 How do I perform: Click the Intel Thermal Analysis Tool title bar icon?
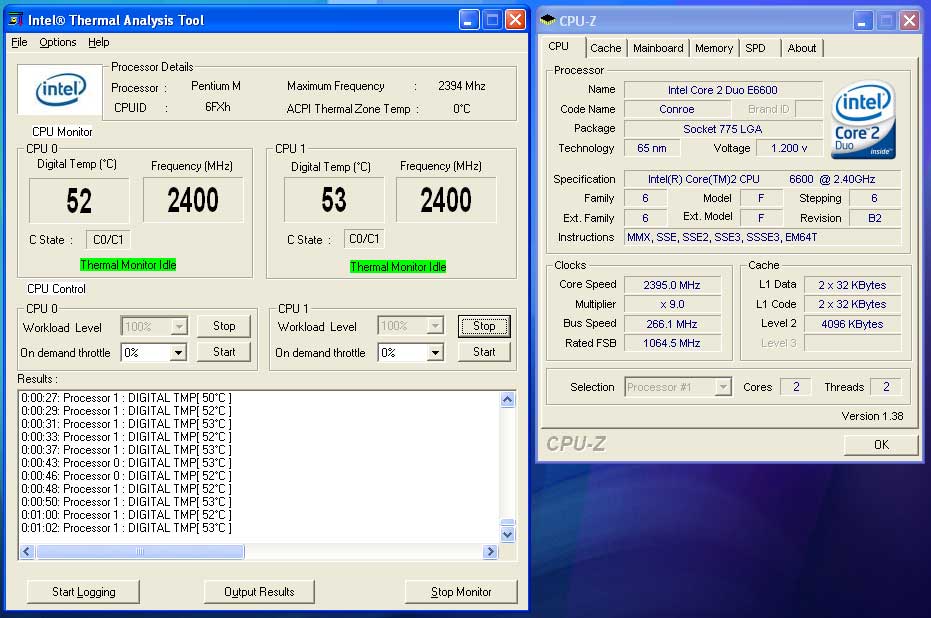pyautogui.click(x=15, y=20)
